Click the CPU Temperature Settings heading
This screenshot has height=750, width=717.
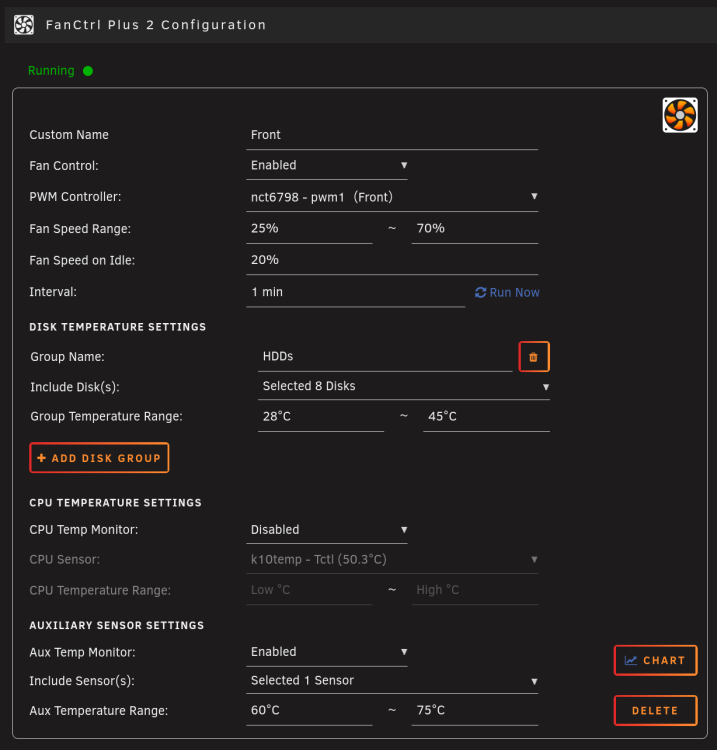[x=115, y=503]
